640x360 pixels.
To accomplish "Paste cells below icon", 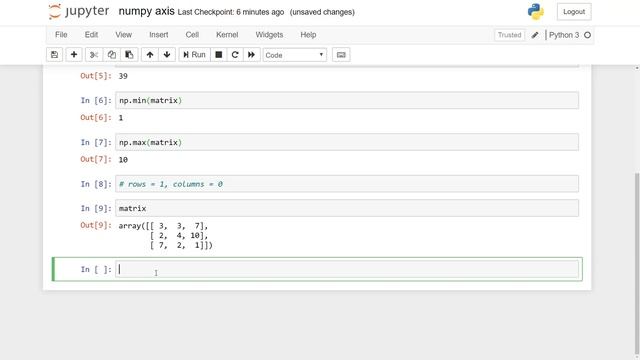I will pos(129,55).
